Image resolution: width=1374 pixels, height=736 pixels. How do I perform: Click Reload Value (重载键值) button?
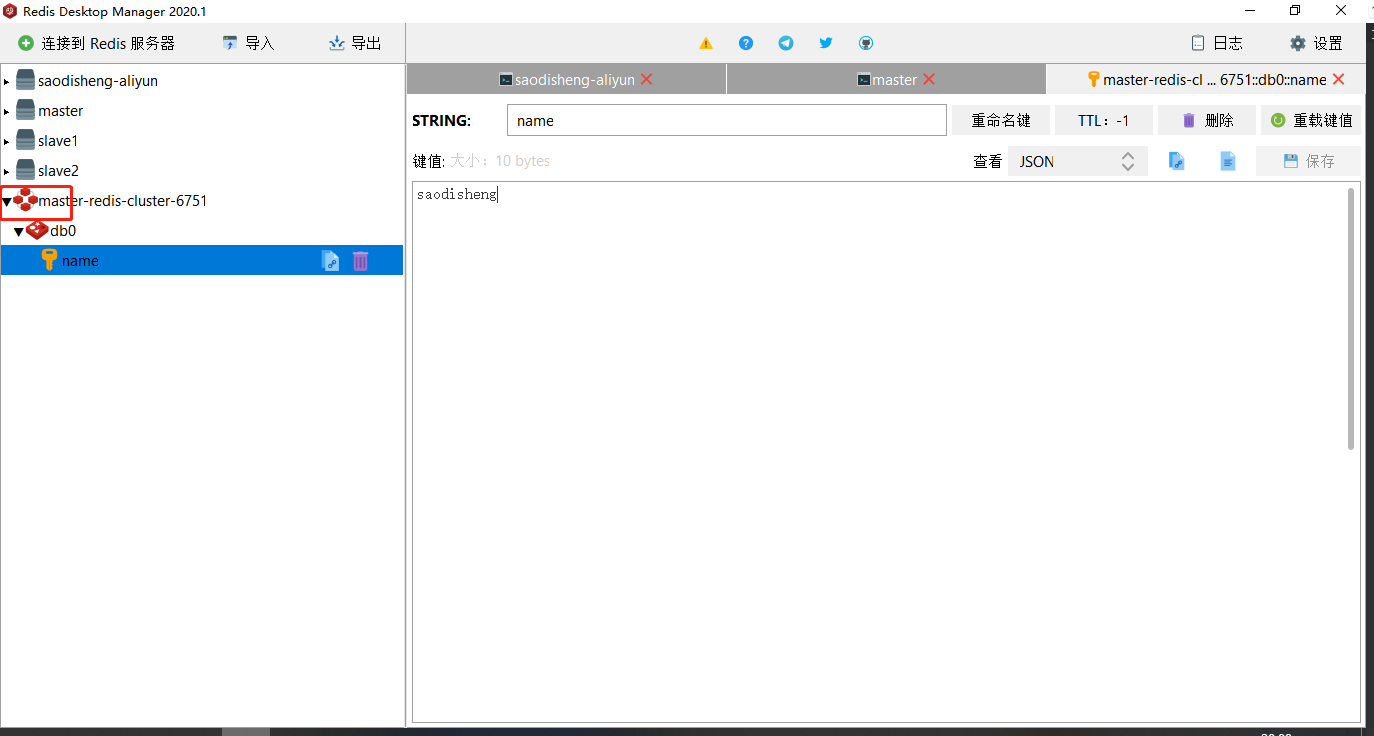(x=1311, y=120)
